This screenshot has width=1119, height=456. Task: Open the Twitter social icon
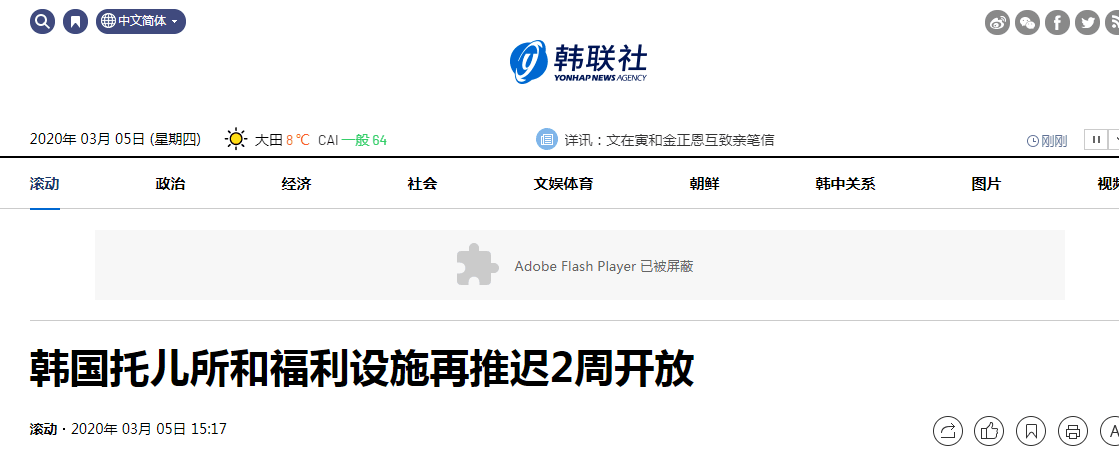pyautogui.click(x=1088, y=22)
